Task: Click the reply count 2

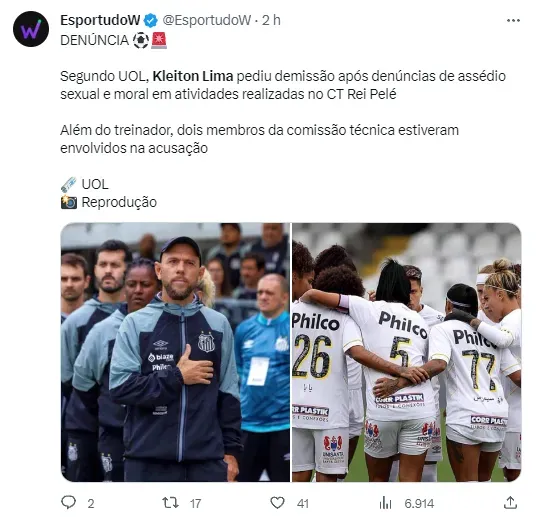Action: pyautogui.click(x=91, y=504)
